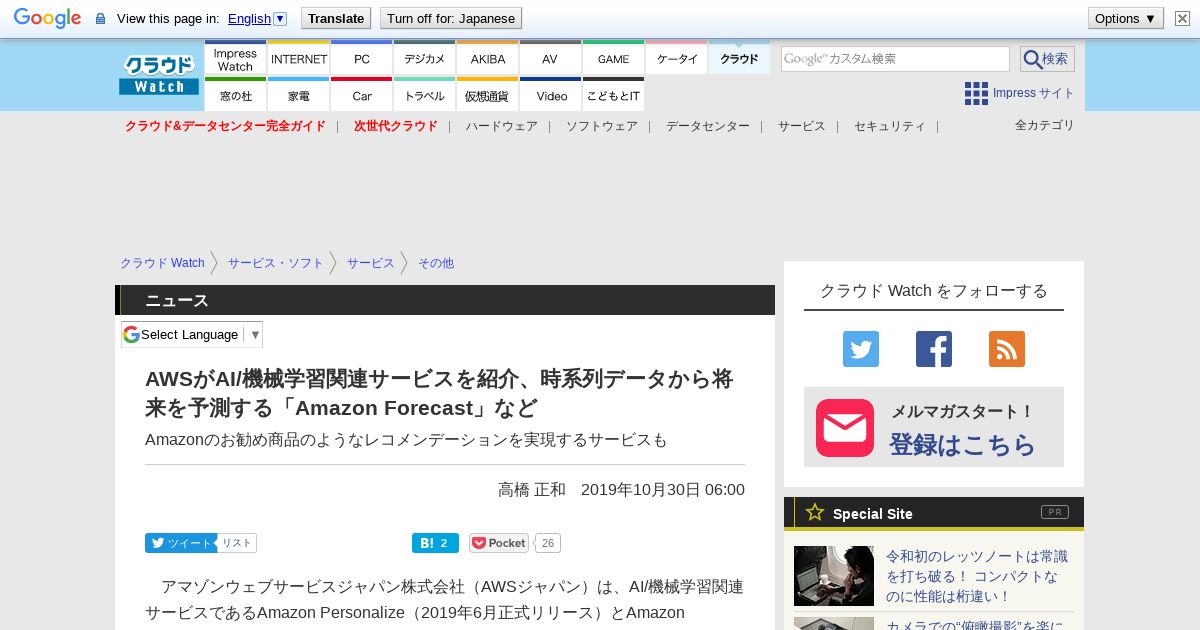Click the Special Site star icon

tap(815, 512)
